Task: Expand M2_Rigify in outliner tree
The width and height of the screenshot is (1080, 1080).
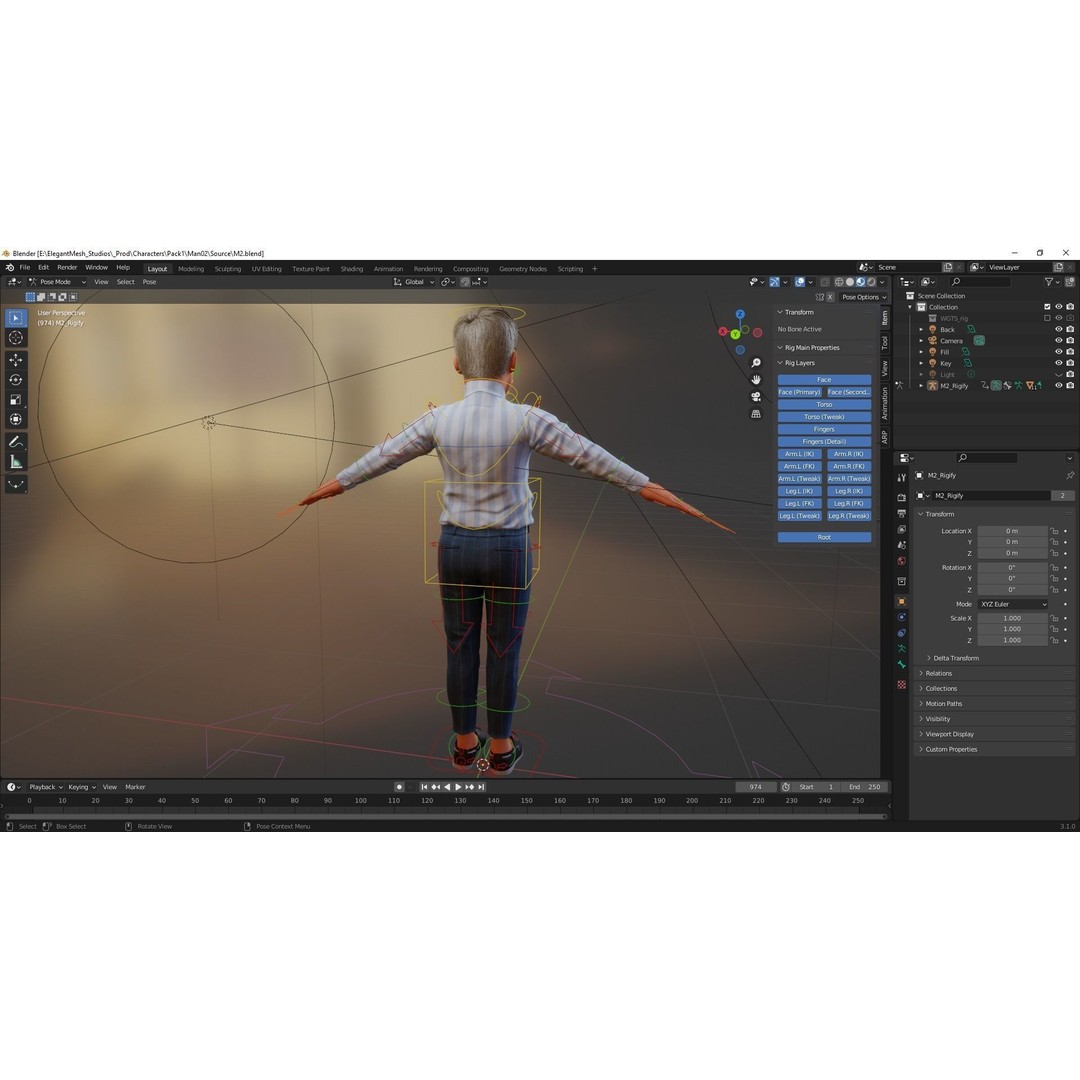Action: [922, 386]
